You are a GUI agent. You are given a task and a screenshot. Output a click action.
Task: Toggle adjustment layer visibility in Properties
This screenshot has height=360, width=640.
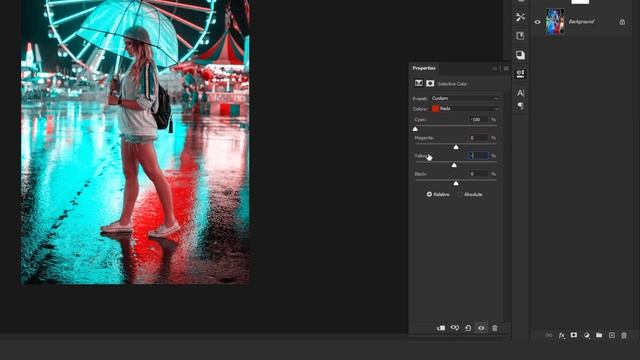(x=481, y=328)
